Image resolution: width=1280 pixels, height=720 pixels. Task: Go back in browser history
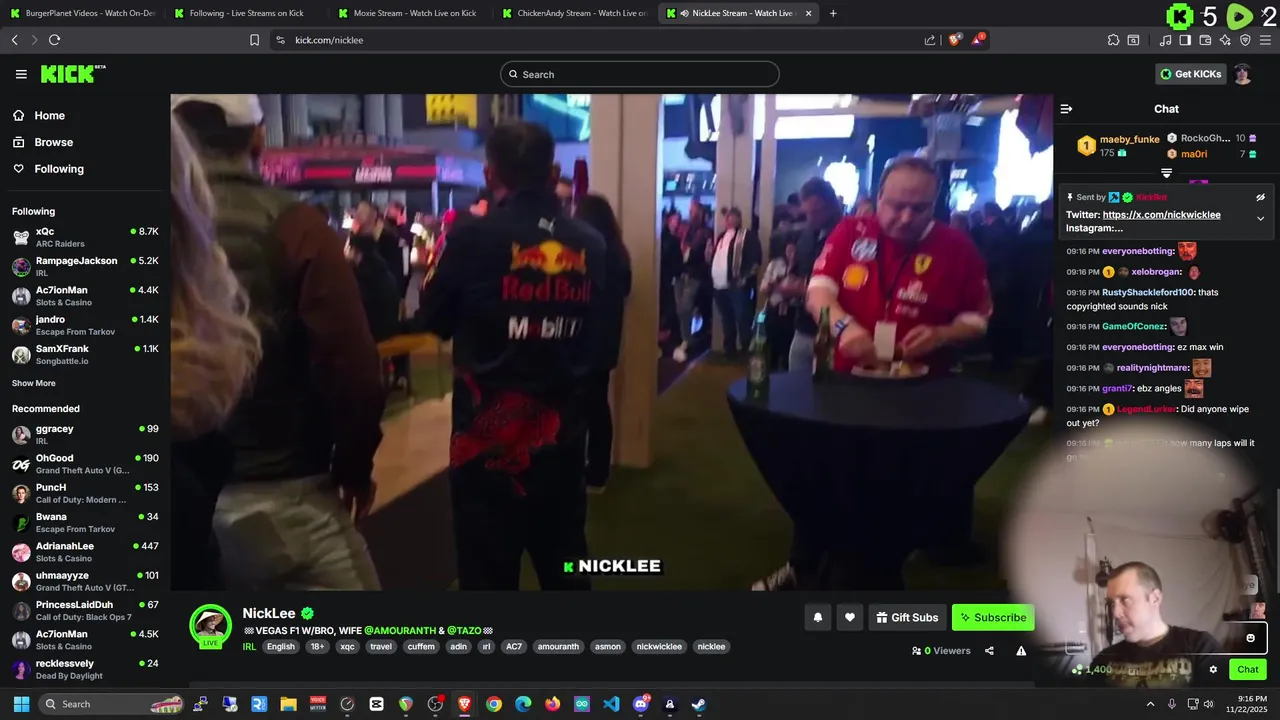tap(14, 40)
